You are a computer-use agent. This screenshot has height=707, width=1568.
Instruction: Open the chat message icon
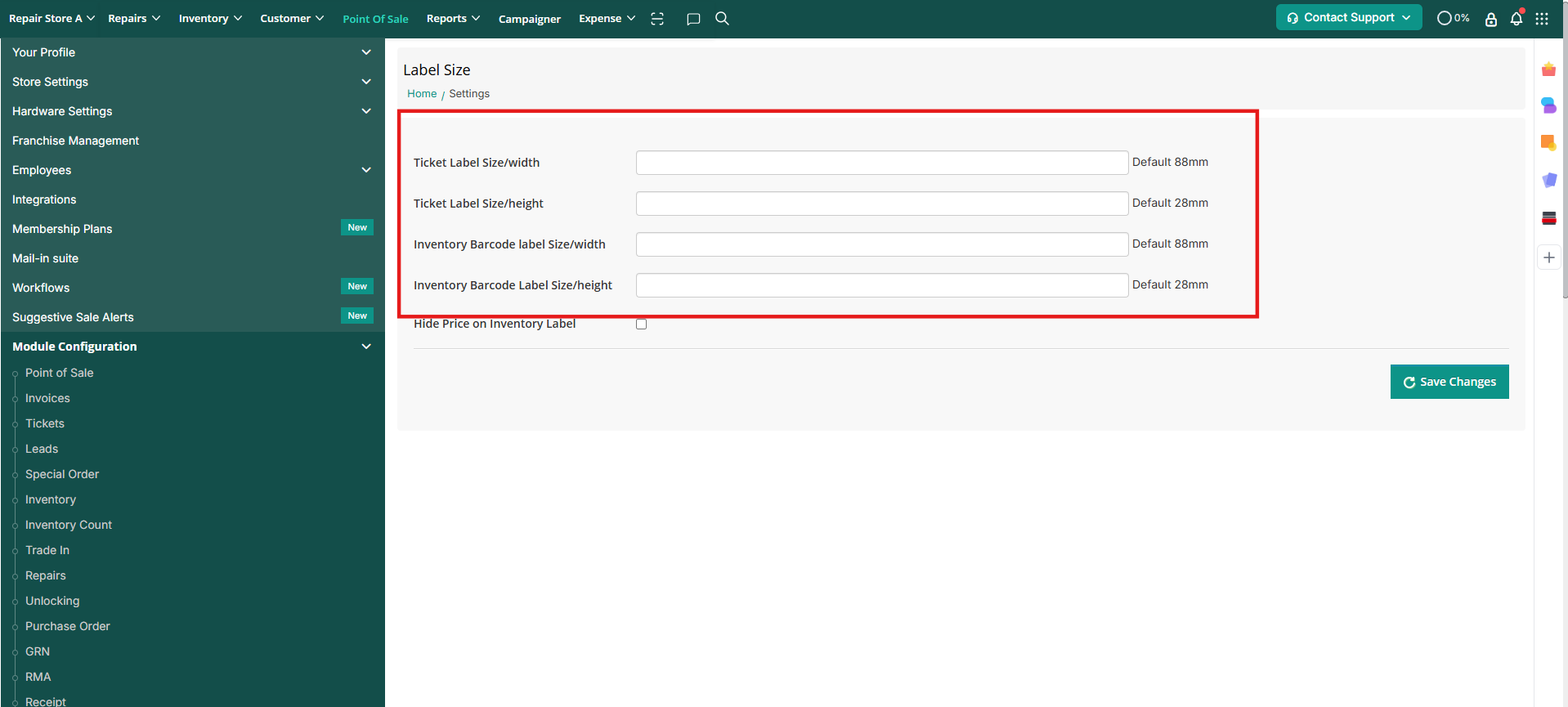[x=693, y=19]
